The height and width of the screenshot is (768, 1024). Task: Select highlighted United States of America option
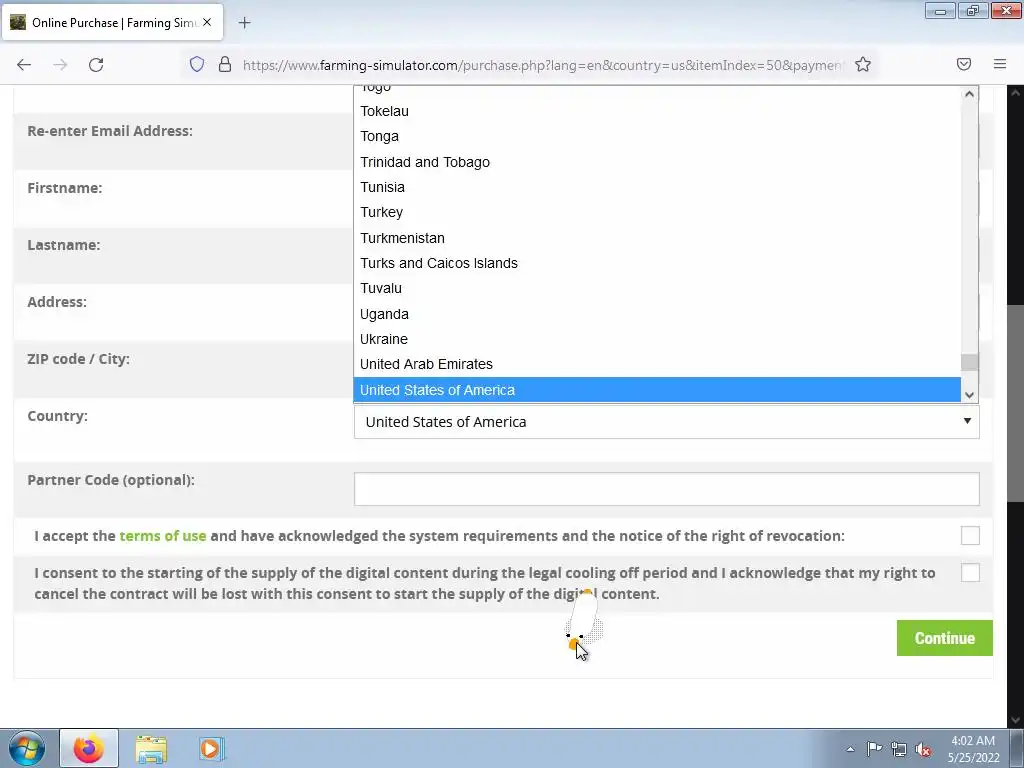pos(657,390)
